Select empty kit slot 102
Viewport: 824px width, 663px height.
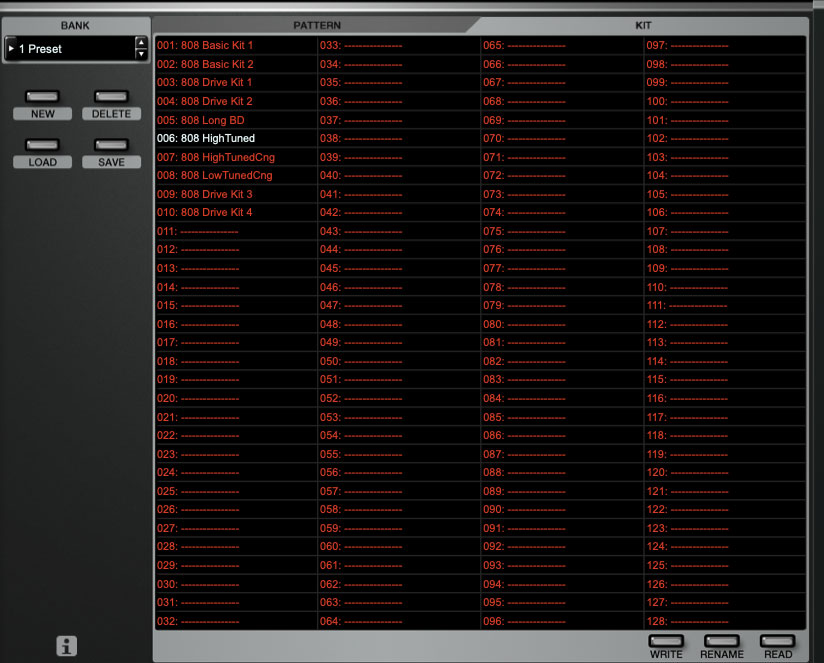tap(725, 138)
